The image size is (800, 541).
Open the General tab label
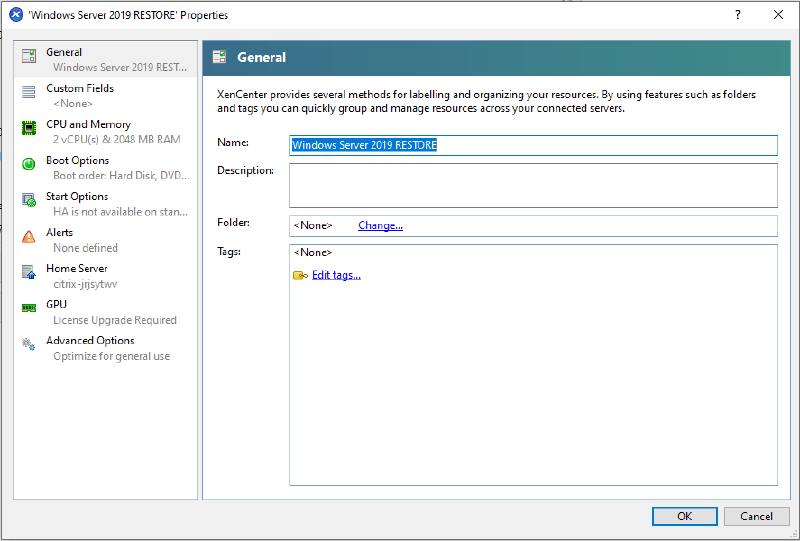64,52
